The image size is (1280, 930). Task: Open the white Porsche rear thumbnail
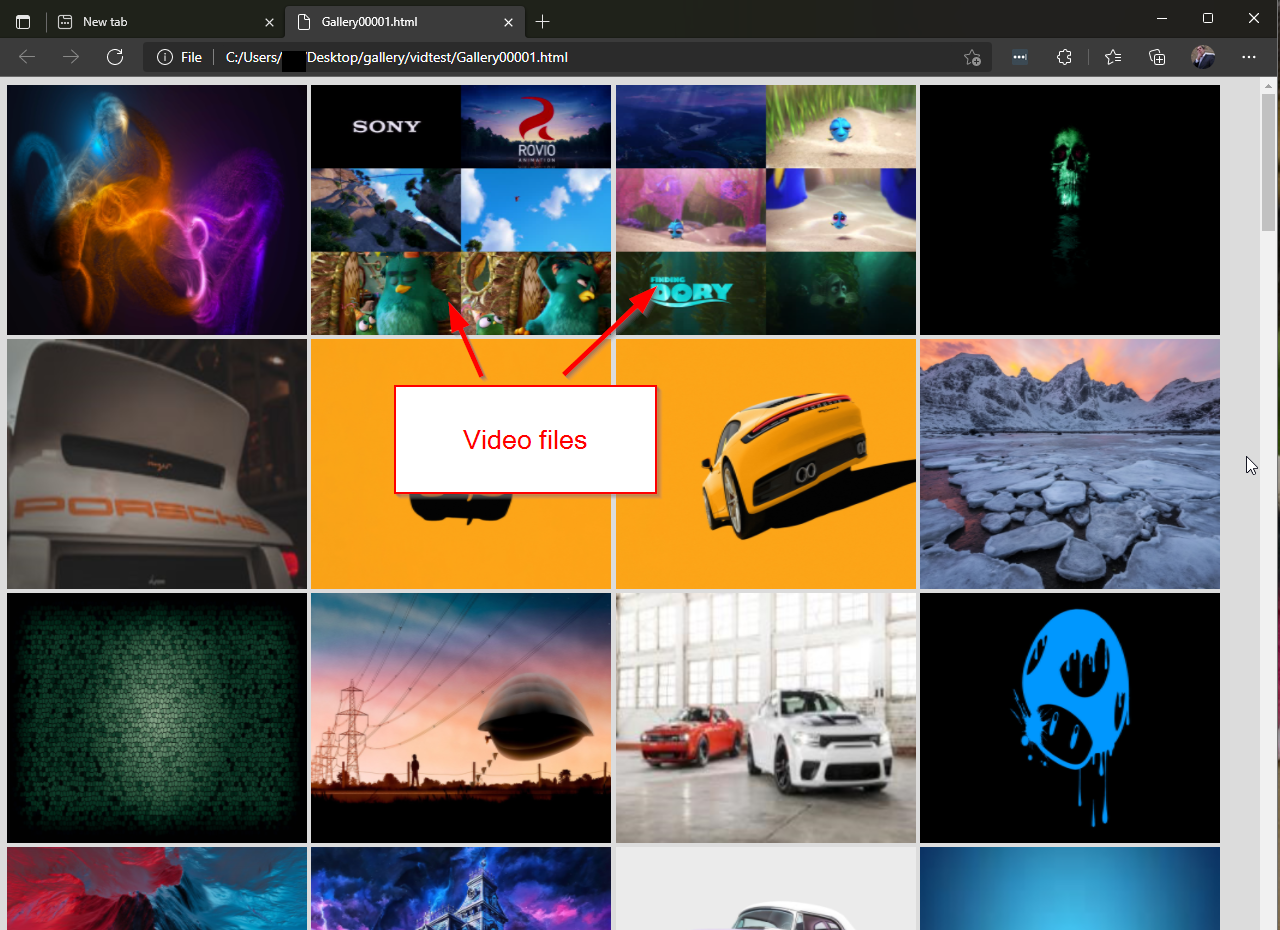(x=157, y=464)
